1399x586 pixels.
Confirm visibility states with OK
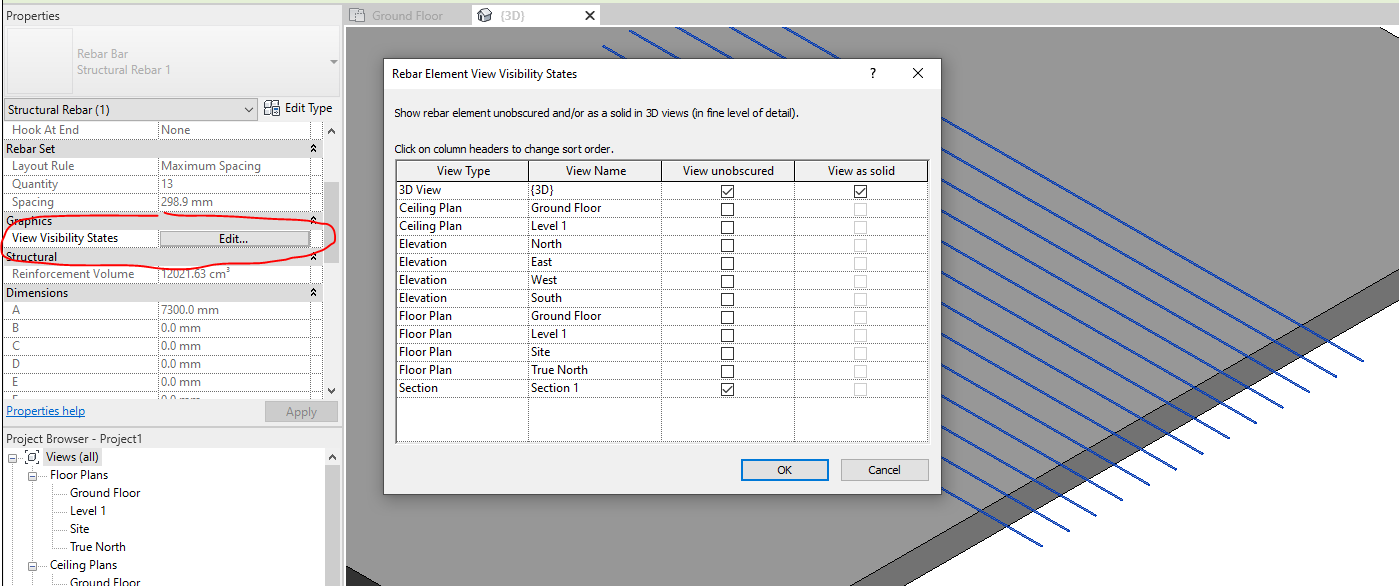pos(784,469)
